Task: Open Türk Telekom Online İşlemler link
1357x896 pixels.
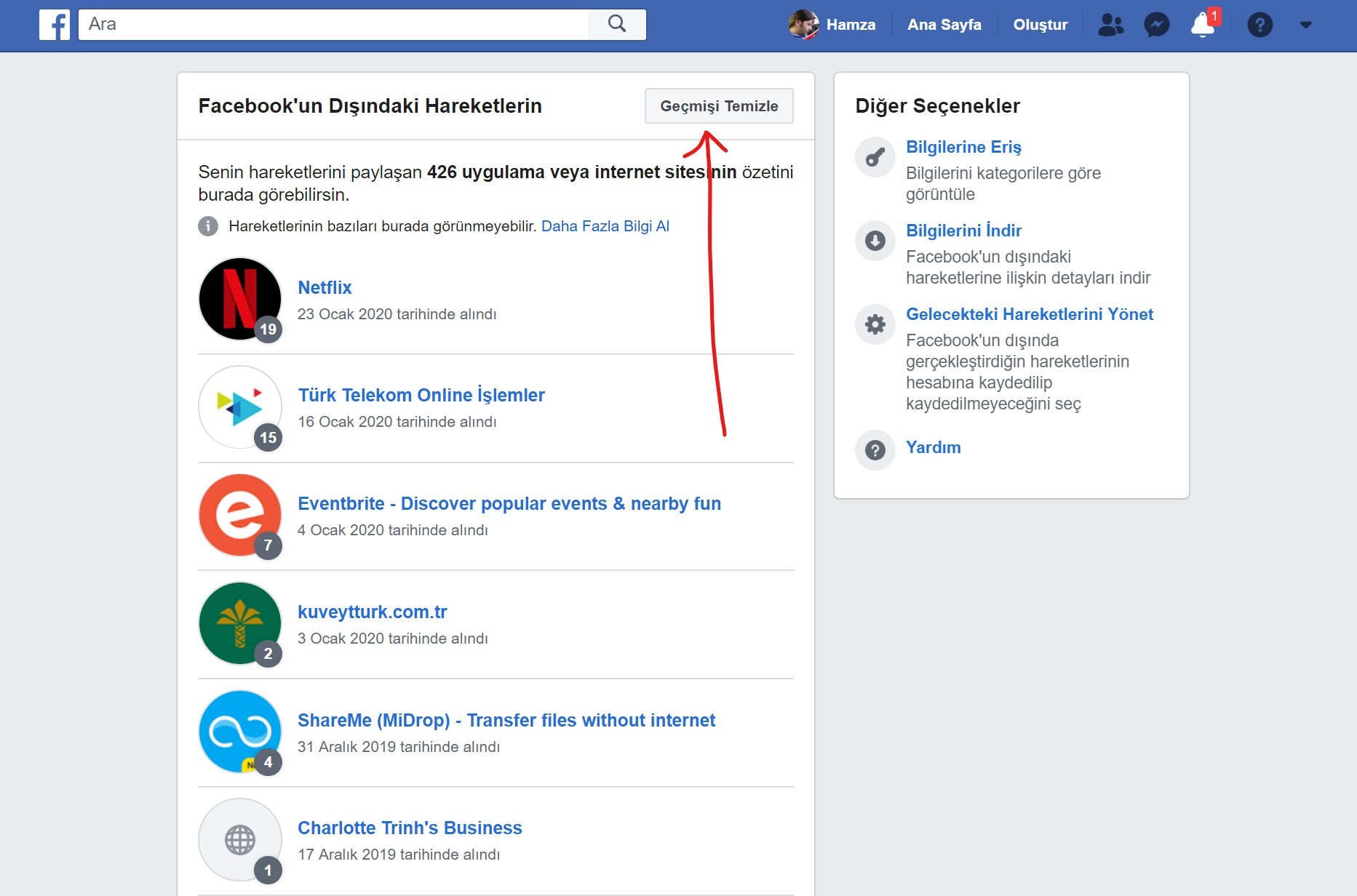Action: [421, 395]
